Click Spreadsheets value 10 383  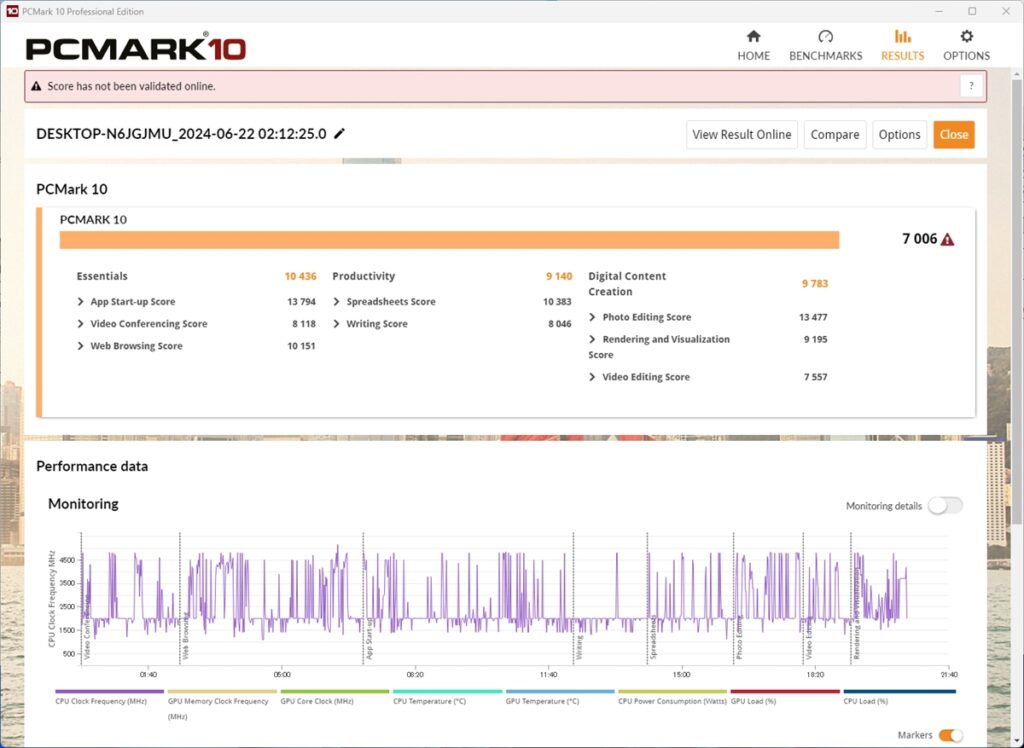click(x=557, y=302)
